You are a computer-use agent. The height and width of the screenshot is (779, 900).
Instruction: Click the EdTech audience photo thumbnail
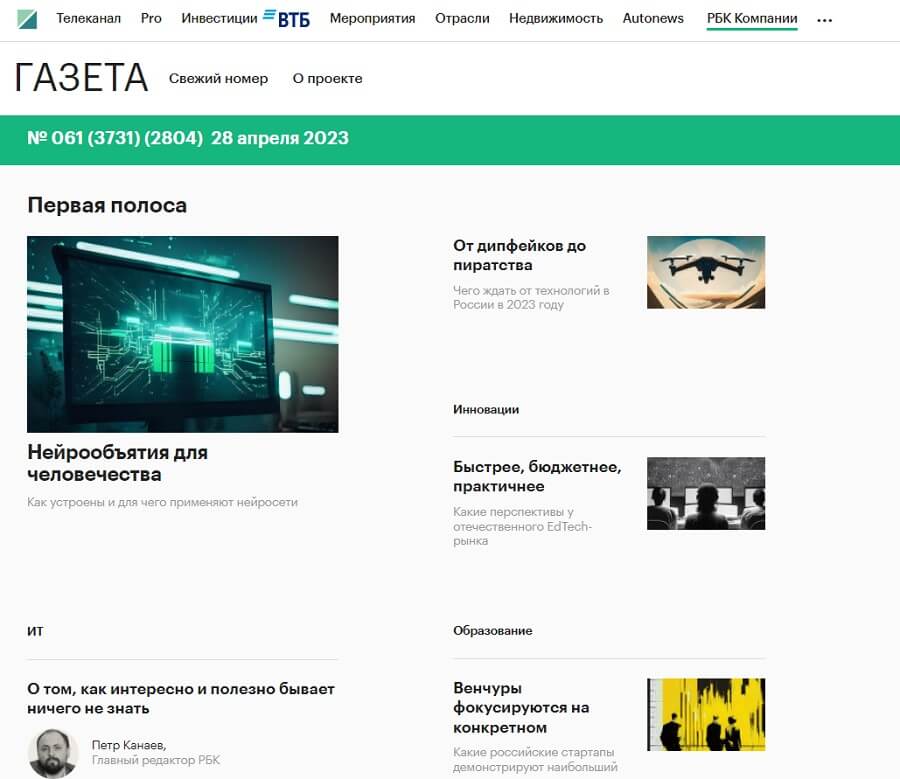pyautogui.click(x=705, y=492)
